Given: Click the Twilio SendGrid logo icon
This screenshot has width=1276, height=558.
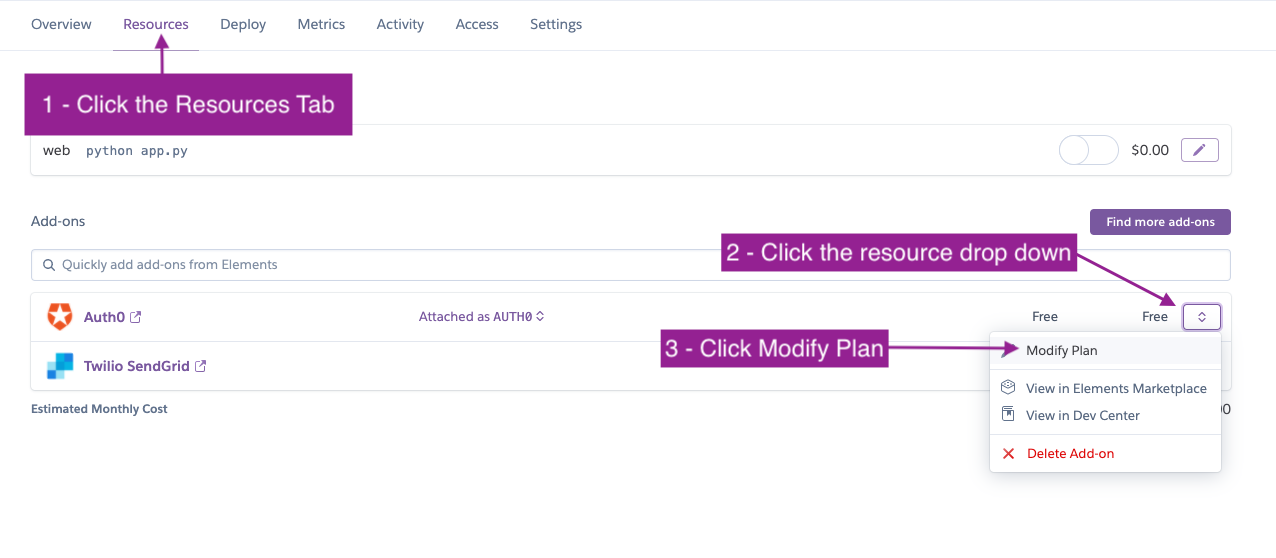Looking at the screenshot, I should 60,366.
